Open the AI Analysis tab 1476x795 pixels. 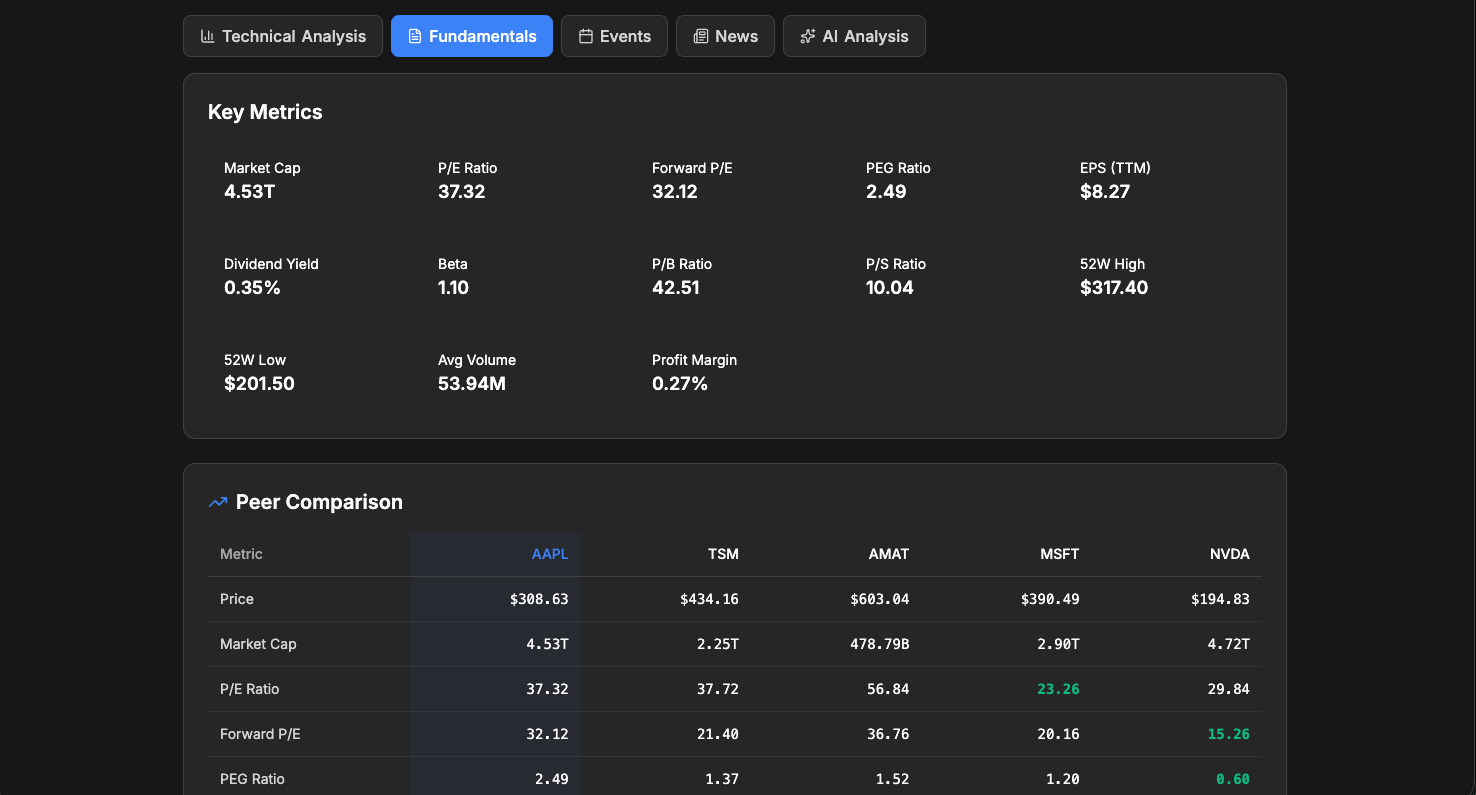854,36
